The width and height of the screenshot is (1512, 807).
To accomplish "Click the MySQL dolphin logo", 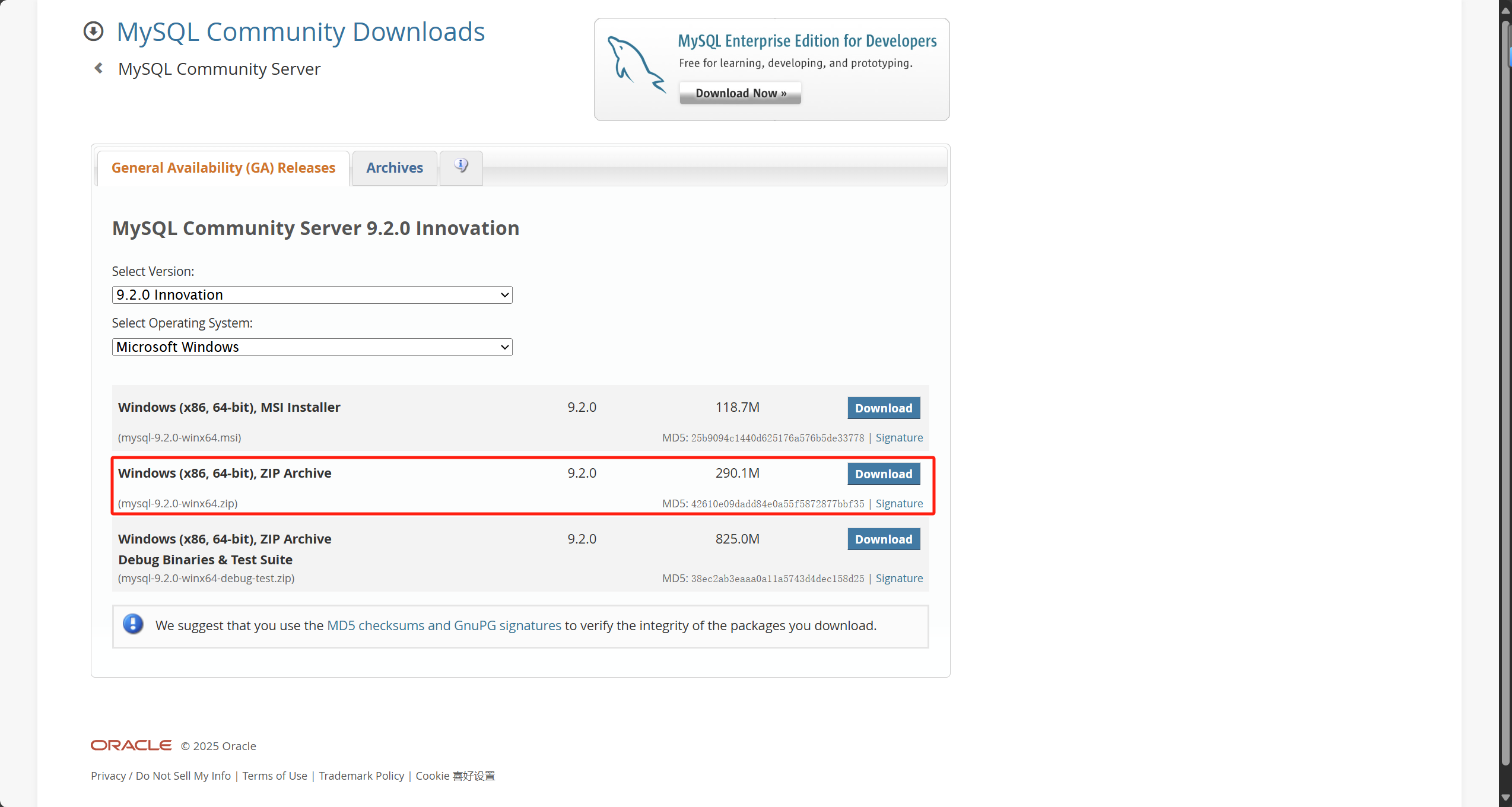I will click(636, 64).
